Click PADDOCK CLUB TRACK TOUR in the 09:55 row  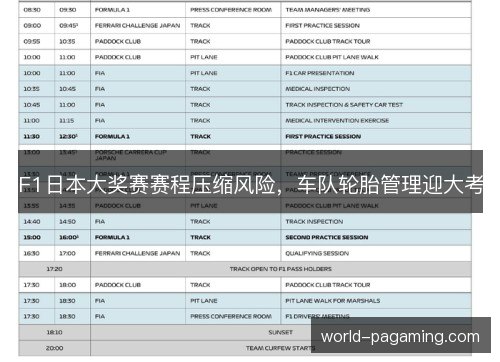328,42
